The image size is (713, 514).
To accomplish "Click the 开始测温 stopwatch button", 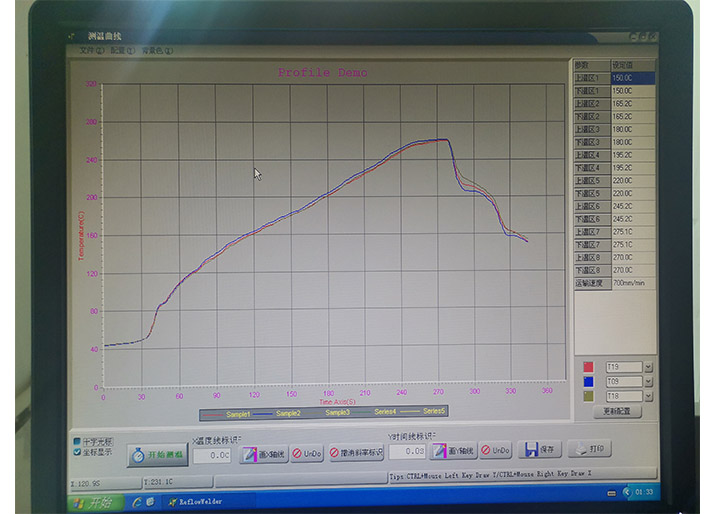I will click(156, 454).
